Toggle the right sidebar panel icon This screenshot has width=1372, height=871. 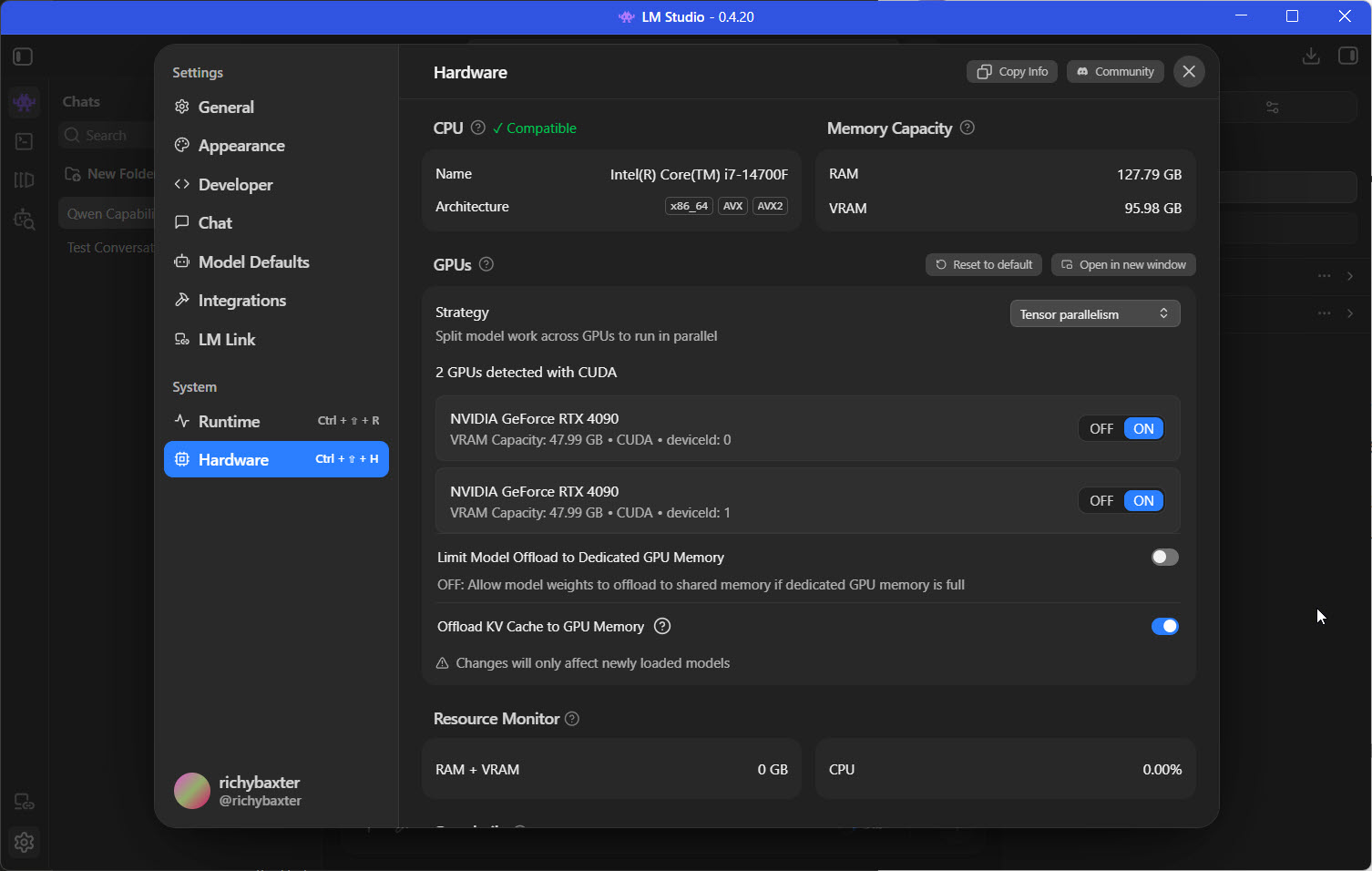point(1348,56)
